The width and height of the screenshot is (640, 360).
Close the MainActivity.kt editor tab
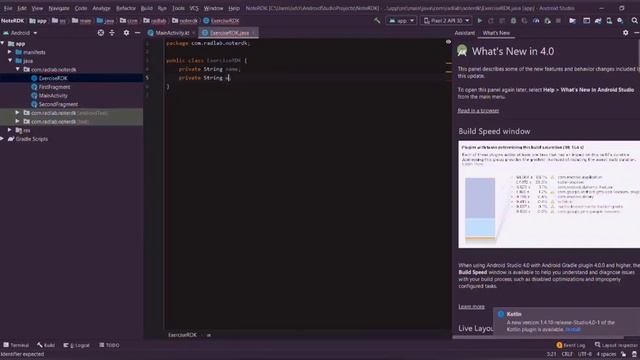193,33
